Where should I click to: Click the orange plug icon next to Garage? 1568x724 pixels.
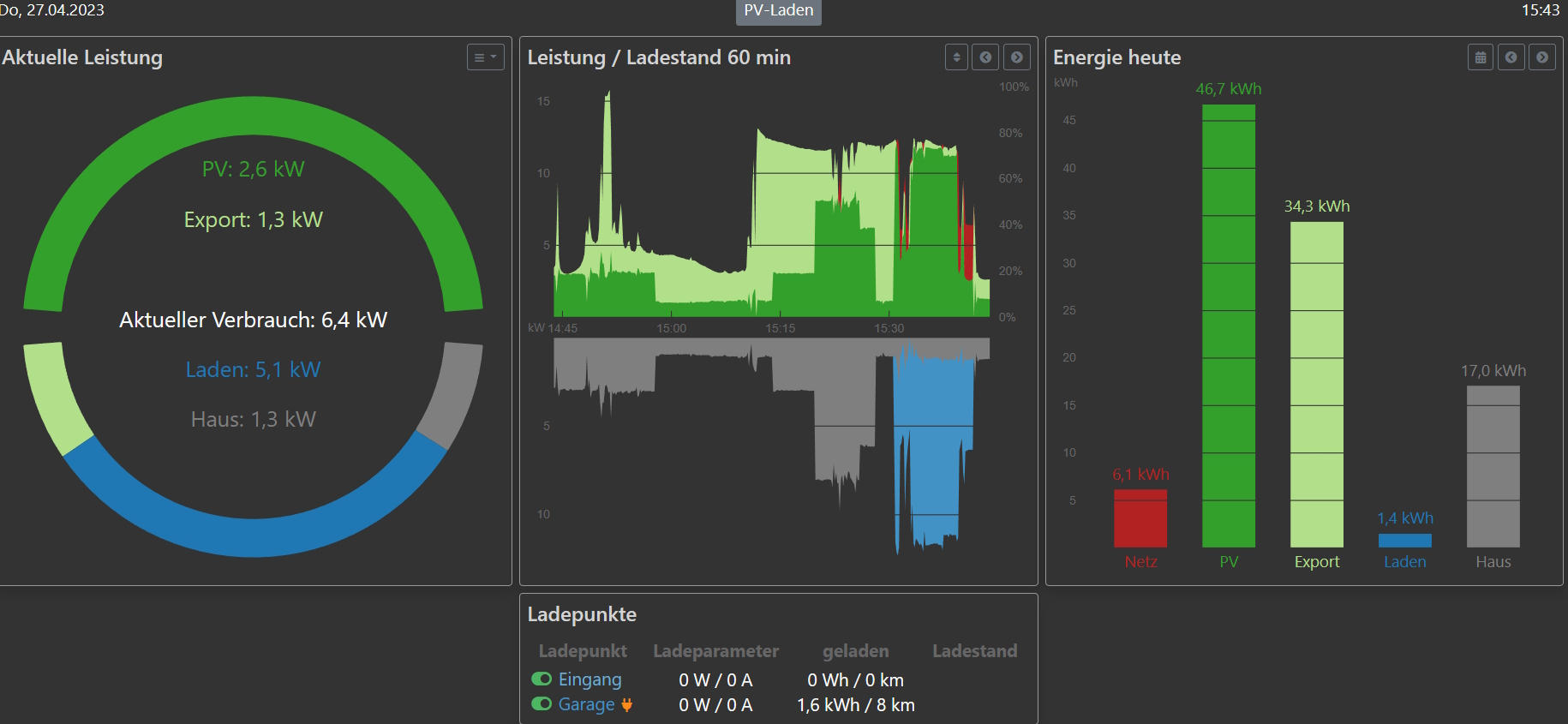point(627,704)
